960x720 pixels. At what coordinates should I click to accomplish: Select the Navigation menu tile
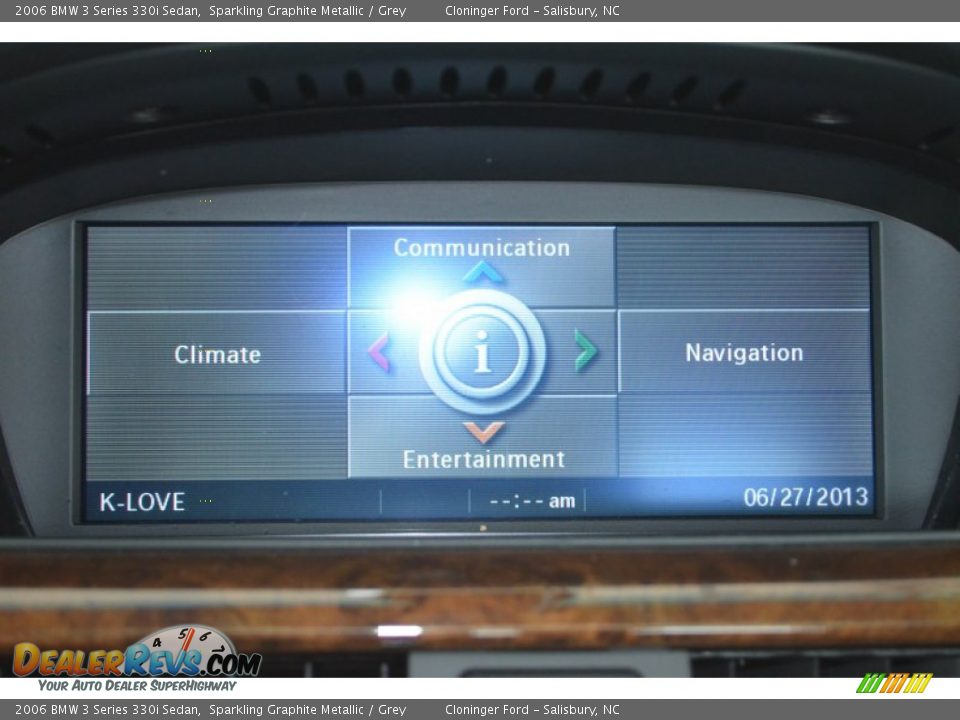coord(744,352)
